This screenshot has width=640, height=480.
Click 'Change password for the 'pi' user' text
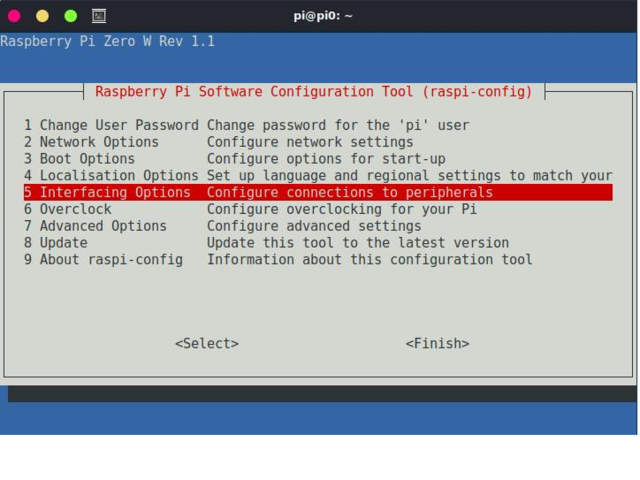338,125
